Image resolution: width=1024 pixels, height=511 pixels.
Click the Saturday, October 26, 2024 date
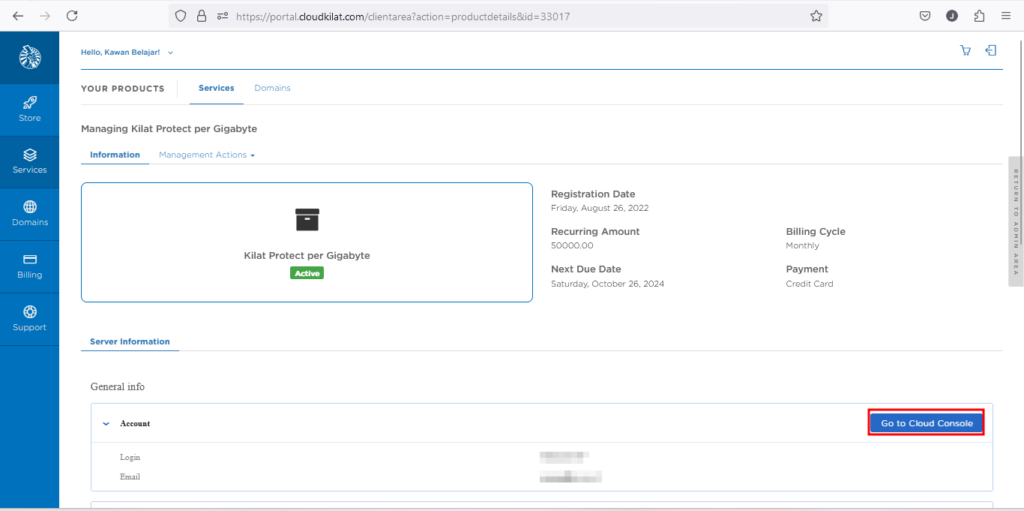[x=608, y=284]
